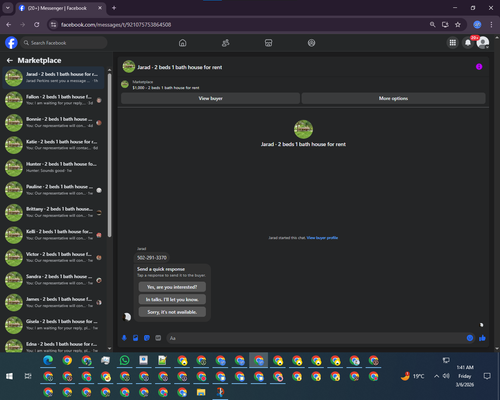Focus the Search Facebook field
This screenshot has height=400, width=500.
[64, 43]
